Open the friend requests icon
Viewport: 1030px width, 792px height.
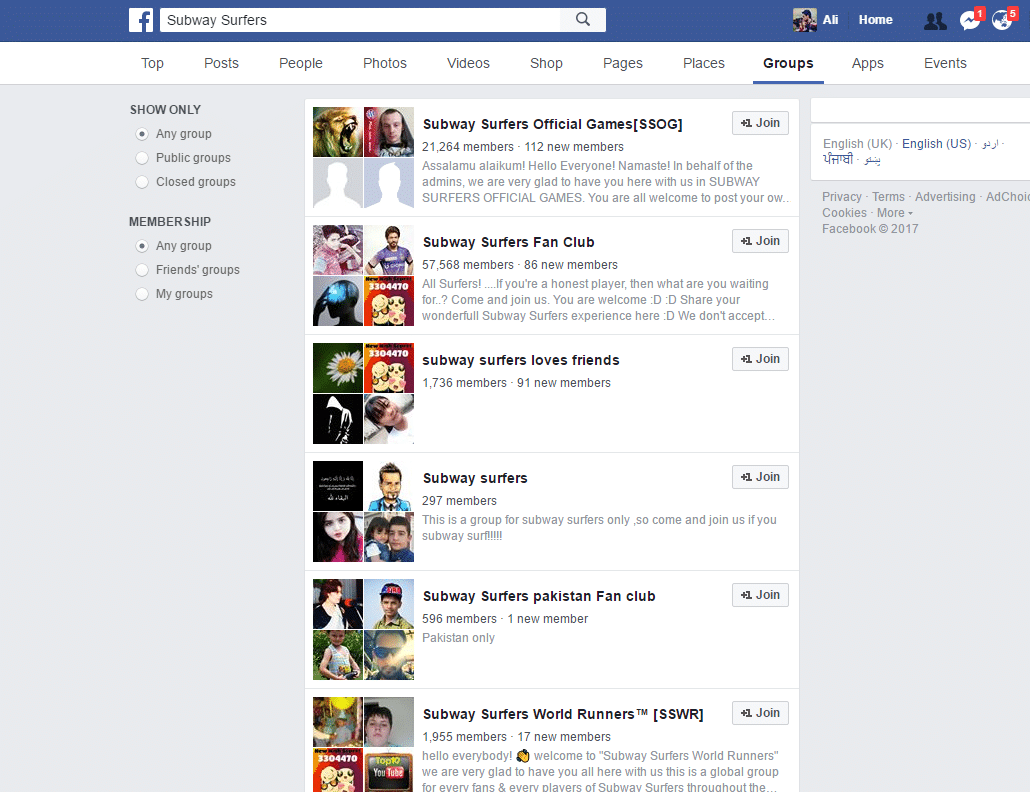tap(935, 20)
